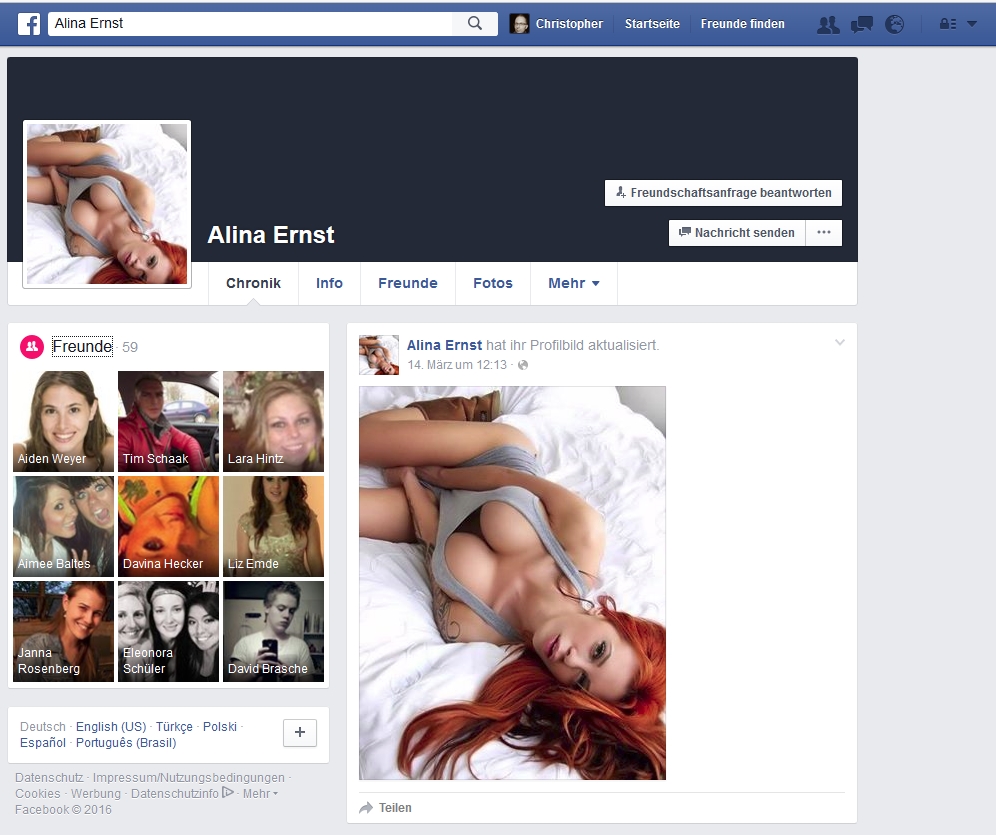Image resolution: width=996 pixels, height=835 pixels.
Task: Open the friend requests icon
Action: (x=827, y=24)
